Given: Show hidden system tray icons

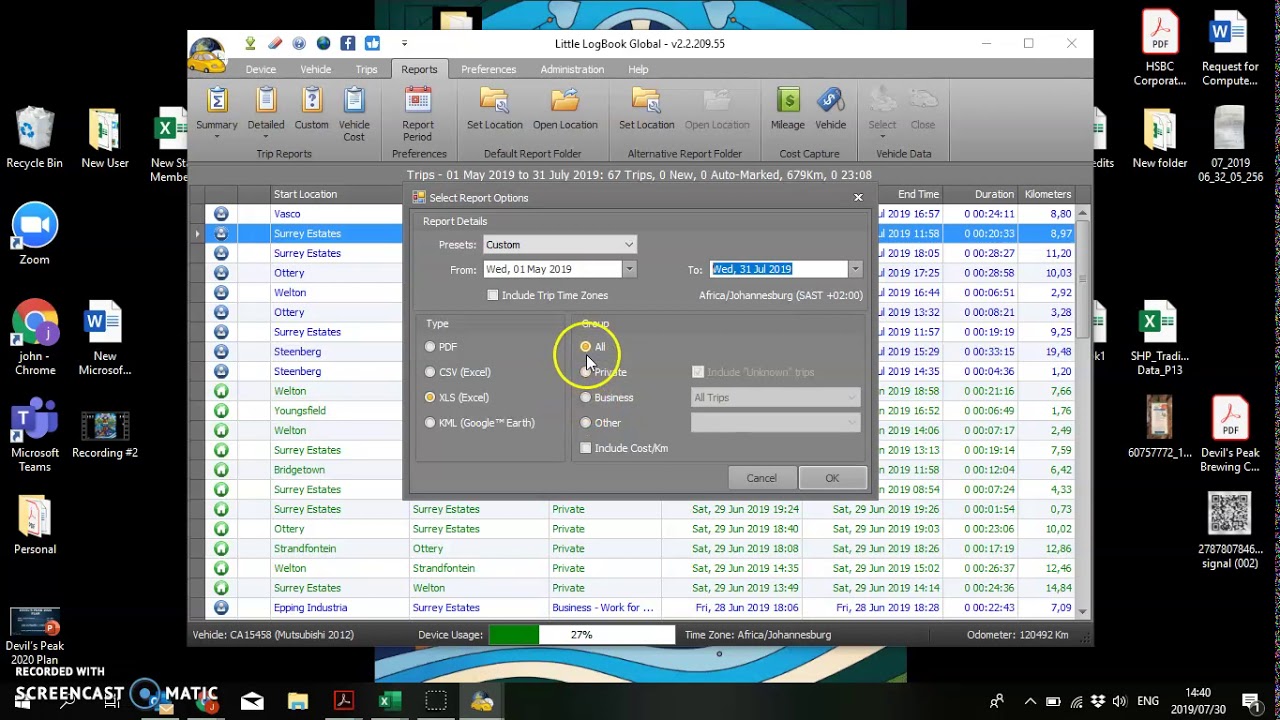Looking at the screenshot, I should tap(1030, 701).
